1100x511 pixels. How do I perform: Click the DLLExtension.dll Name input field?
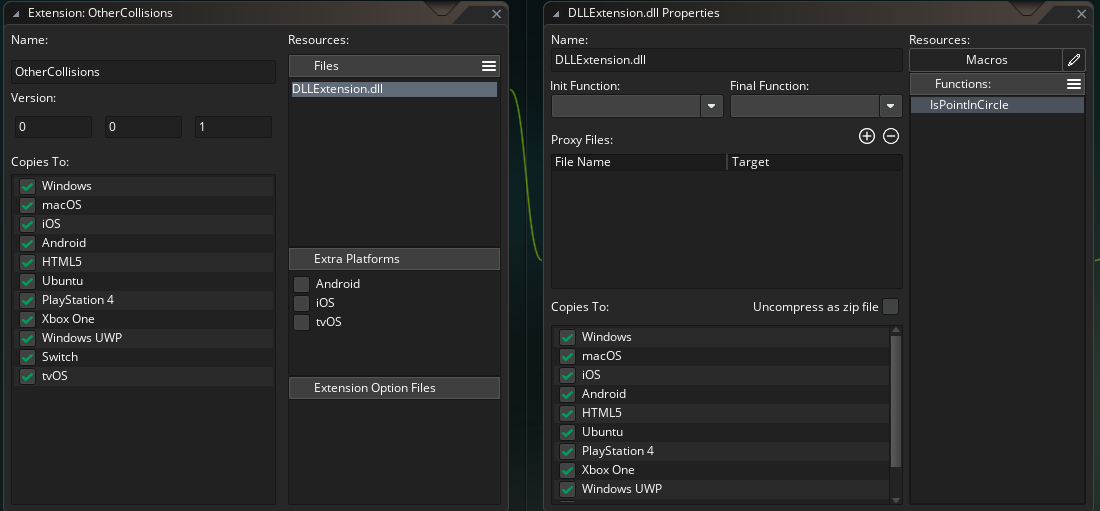[x=726, y=60]
